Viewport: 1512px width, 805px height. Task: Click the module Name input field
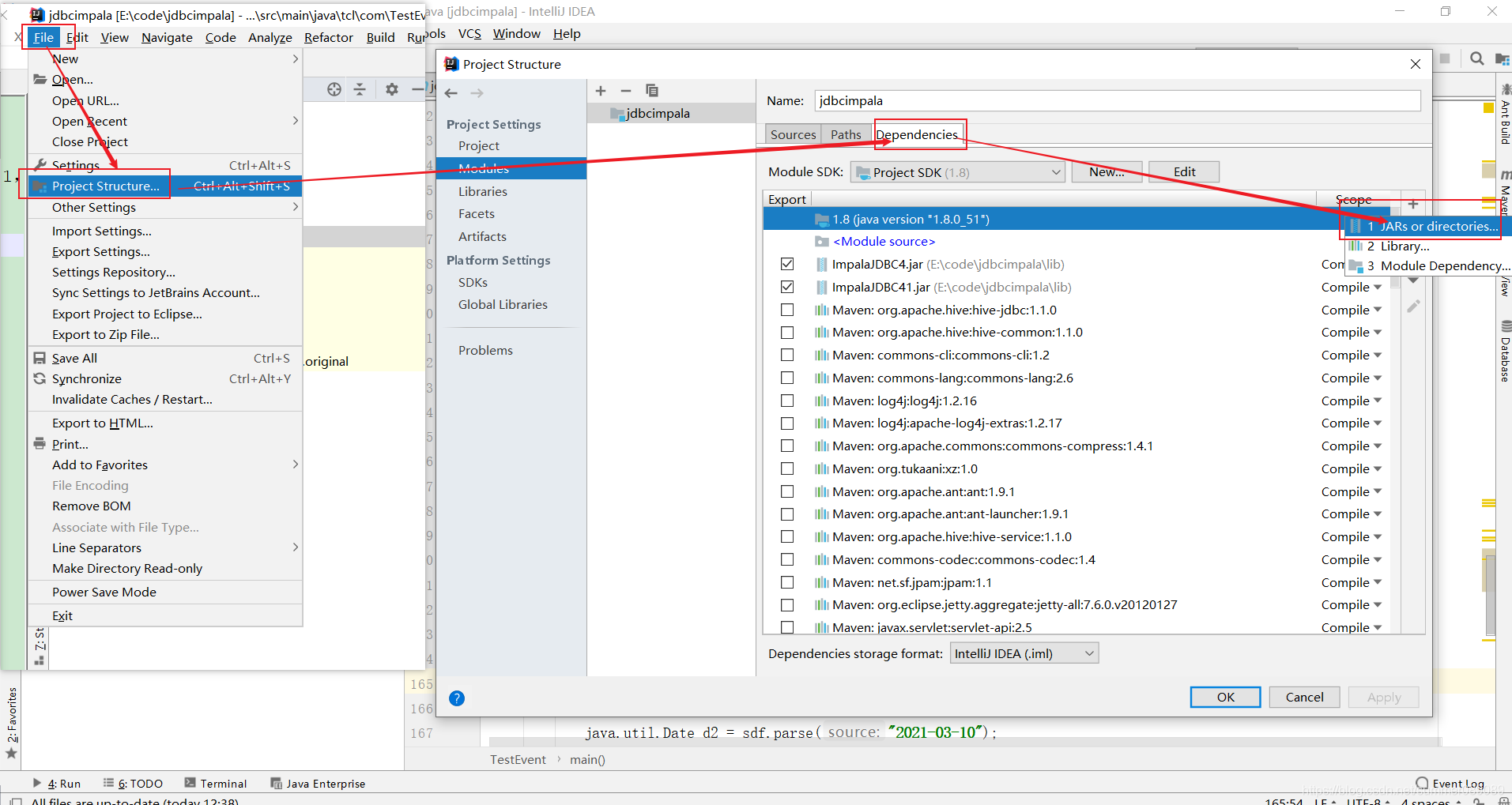click(x=1117, y=100)
